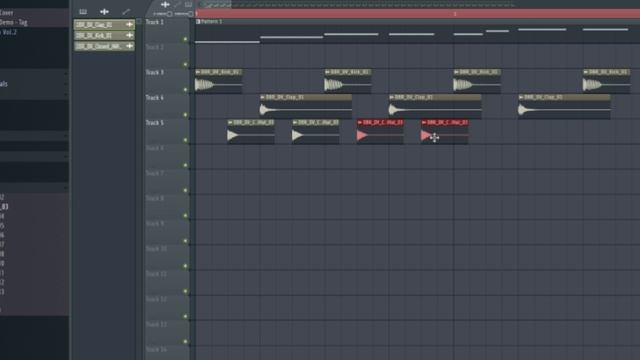Mute Track 5 with its green dot
Image resolution: width=640 pixels, height=360 pixels.
(185, 140)
